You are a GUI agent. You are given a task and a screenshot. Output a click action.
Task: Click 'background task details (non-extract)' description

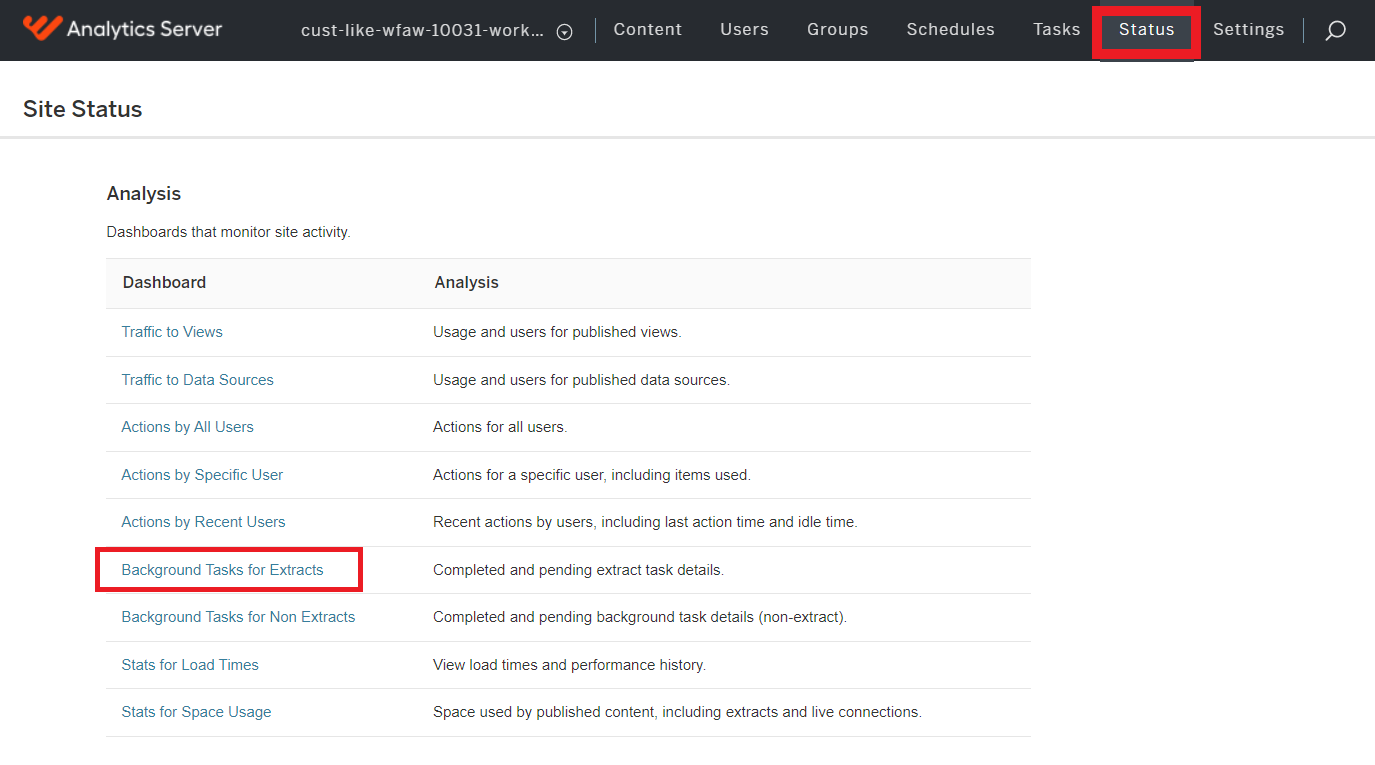(x=640, y=617)
